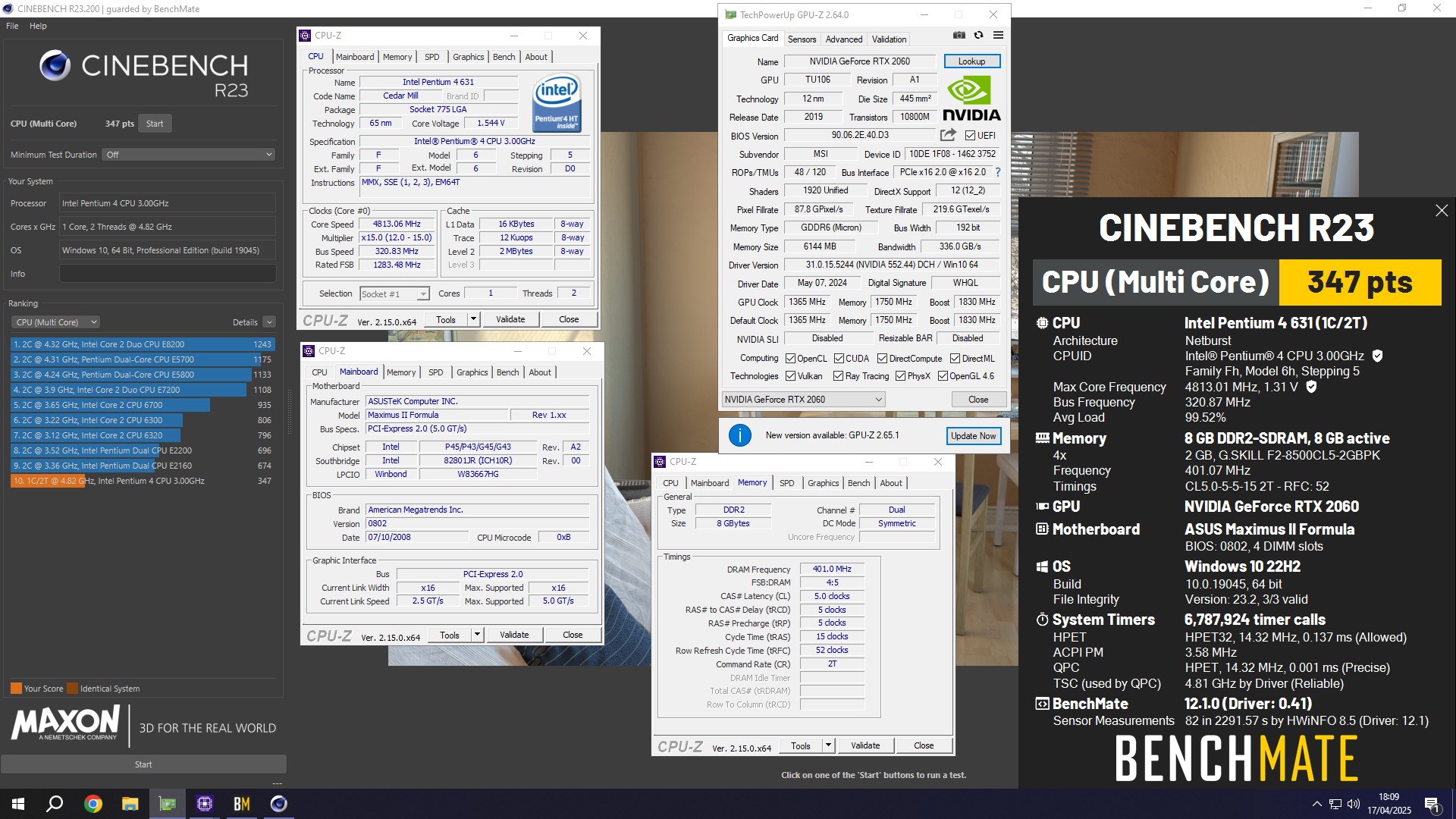Click the Intel Pentium 4 HT logo
This screenshot has height=819, width=1456.
[557, 102]
